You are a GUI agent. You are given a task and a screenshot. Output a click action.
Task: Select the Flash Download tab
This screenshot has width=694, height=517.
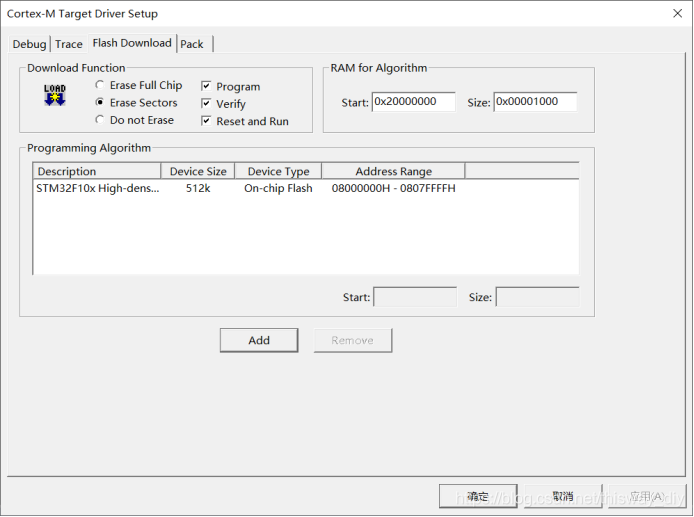(132, 43)
